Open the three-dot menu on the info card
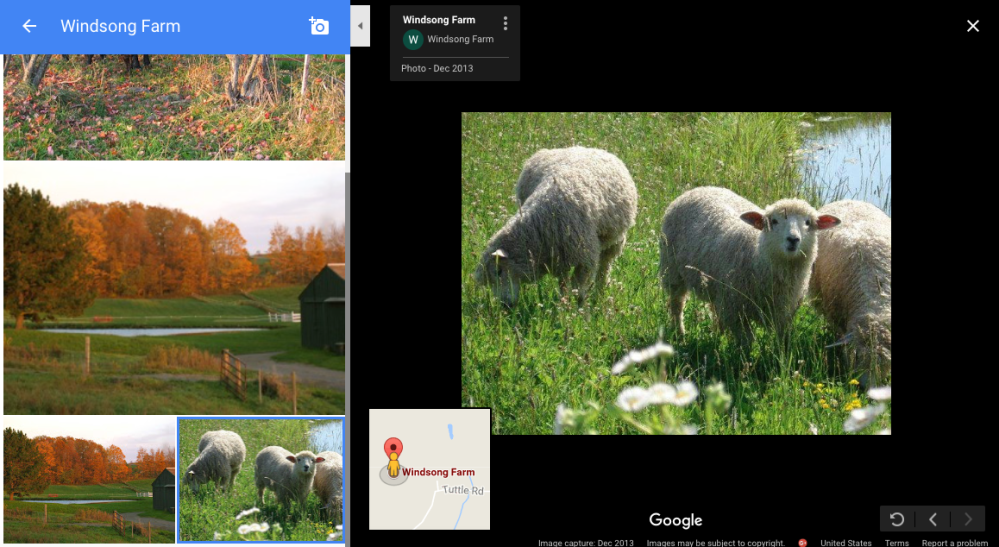The width and height of the screenshot is (999, 547). click(x=505, y=23)
